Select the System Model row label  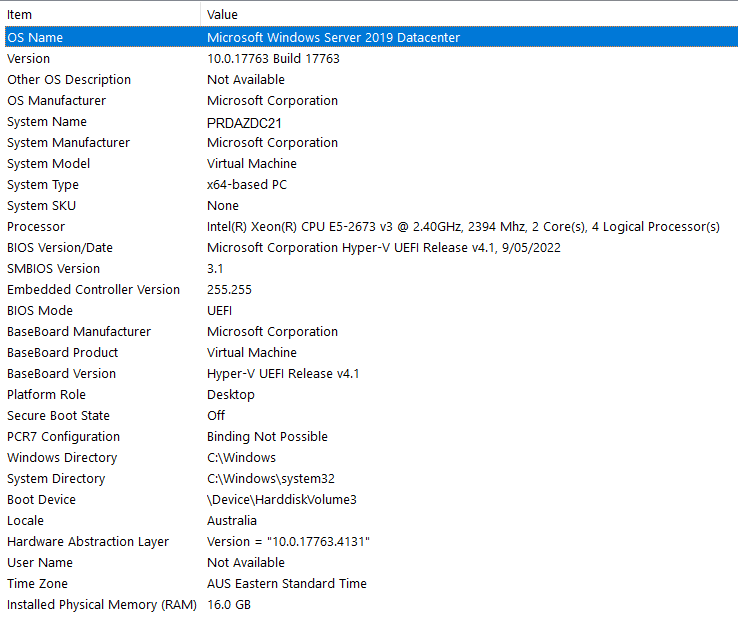(x=48, y=164)
